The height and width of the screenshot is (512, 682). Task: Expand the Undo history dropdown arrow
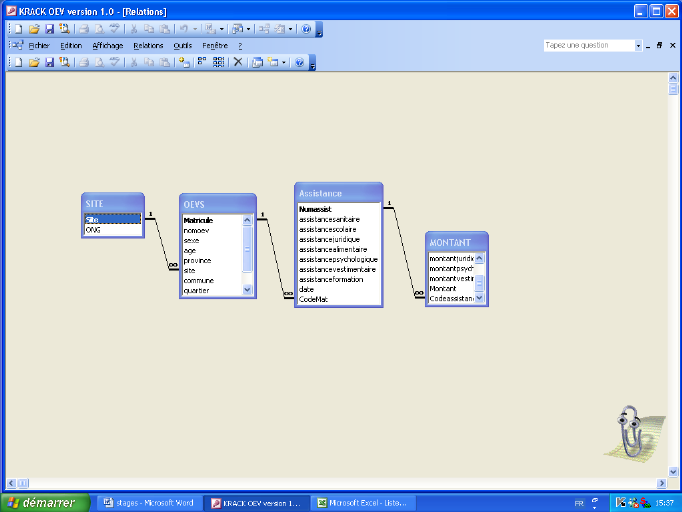click(194, 29)
